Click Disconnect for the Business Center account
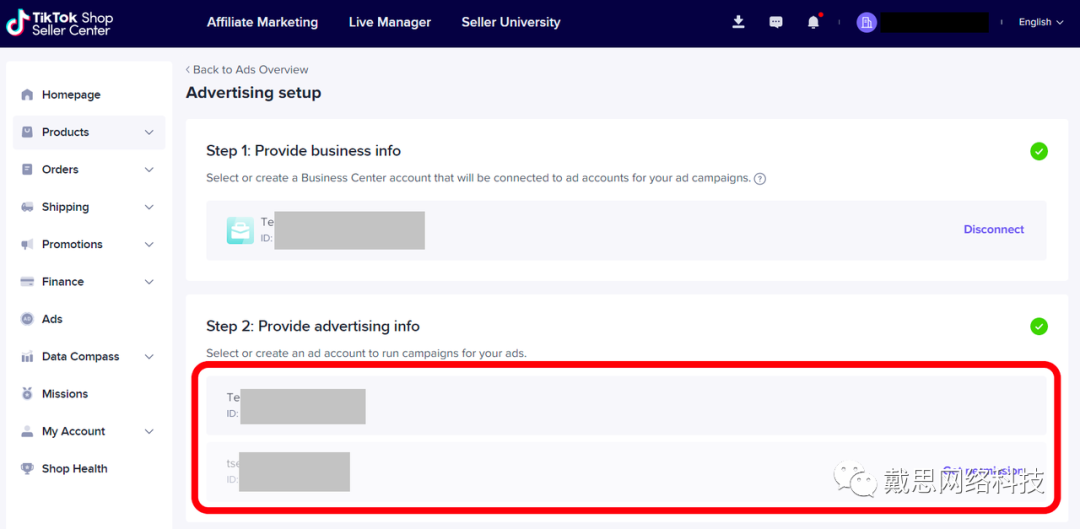This screenshot has height=529, width=1080. point(993,229)
